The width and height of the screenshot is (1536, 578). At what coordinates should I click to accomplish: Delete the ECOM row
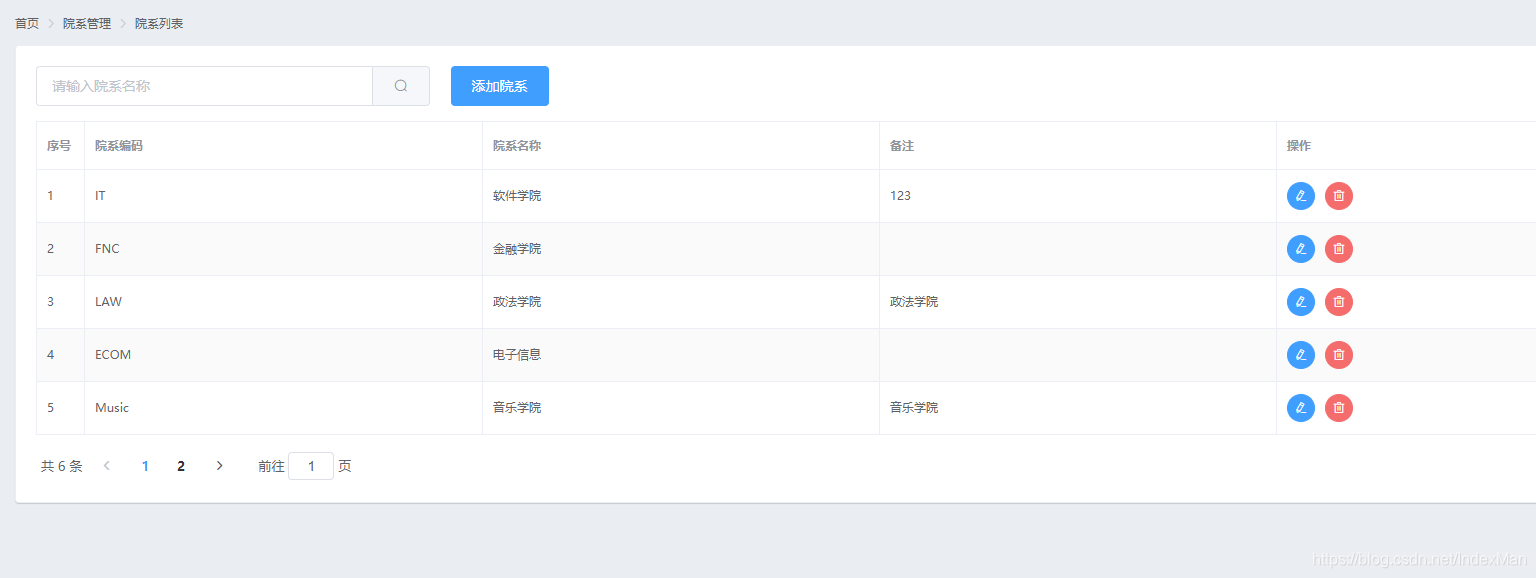pos(1339,355)
